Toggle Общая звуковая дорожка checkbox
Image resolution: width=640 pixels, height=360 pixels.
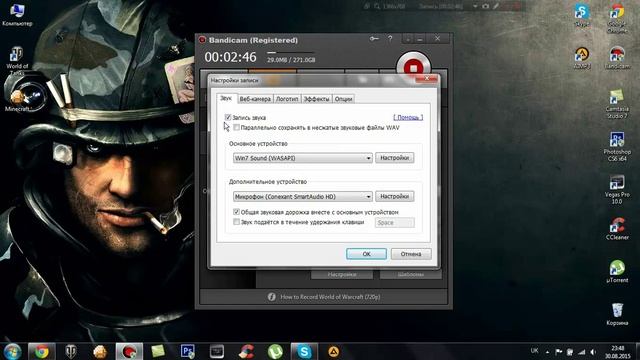(x=236, y=212)
